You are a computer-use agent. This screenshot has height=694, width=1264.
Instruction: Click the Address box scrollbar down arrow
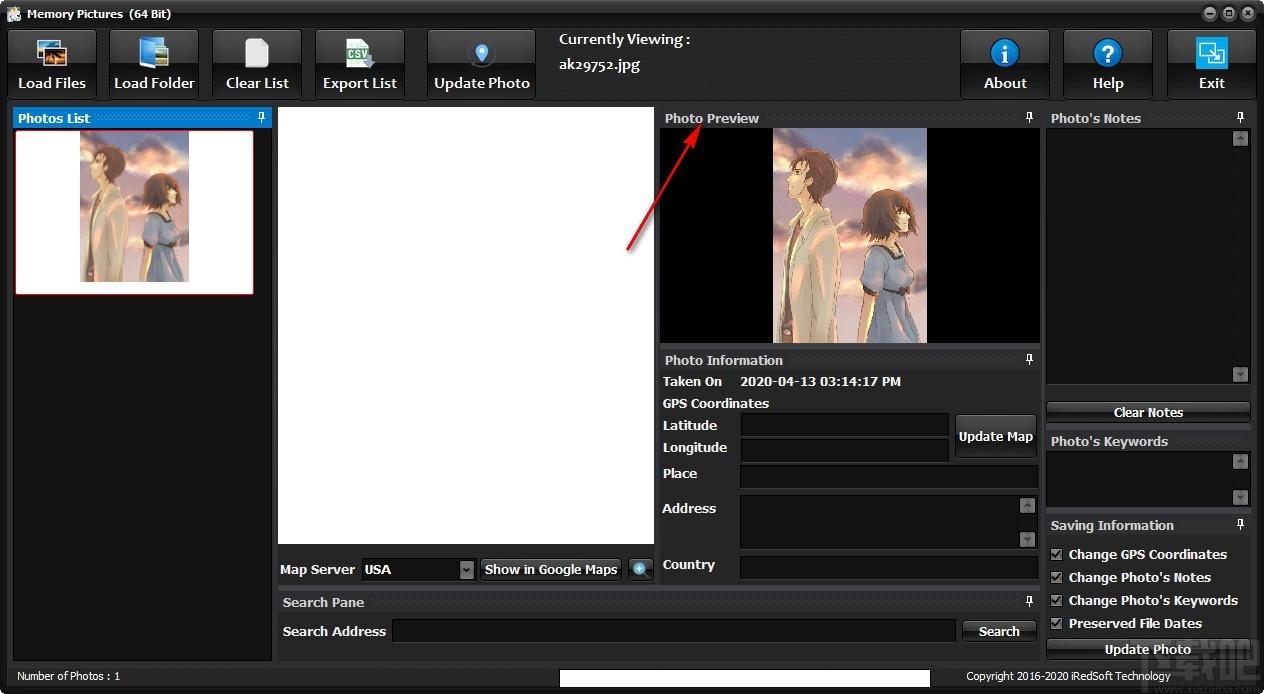tap(1027, 539)
